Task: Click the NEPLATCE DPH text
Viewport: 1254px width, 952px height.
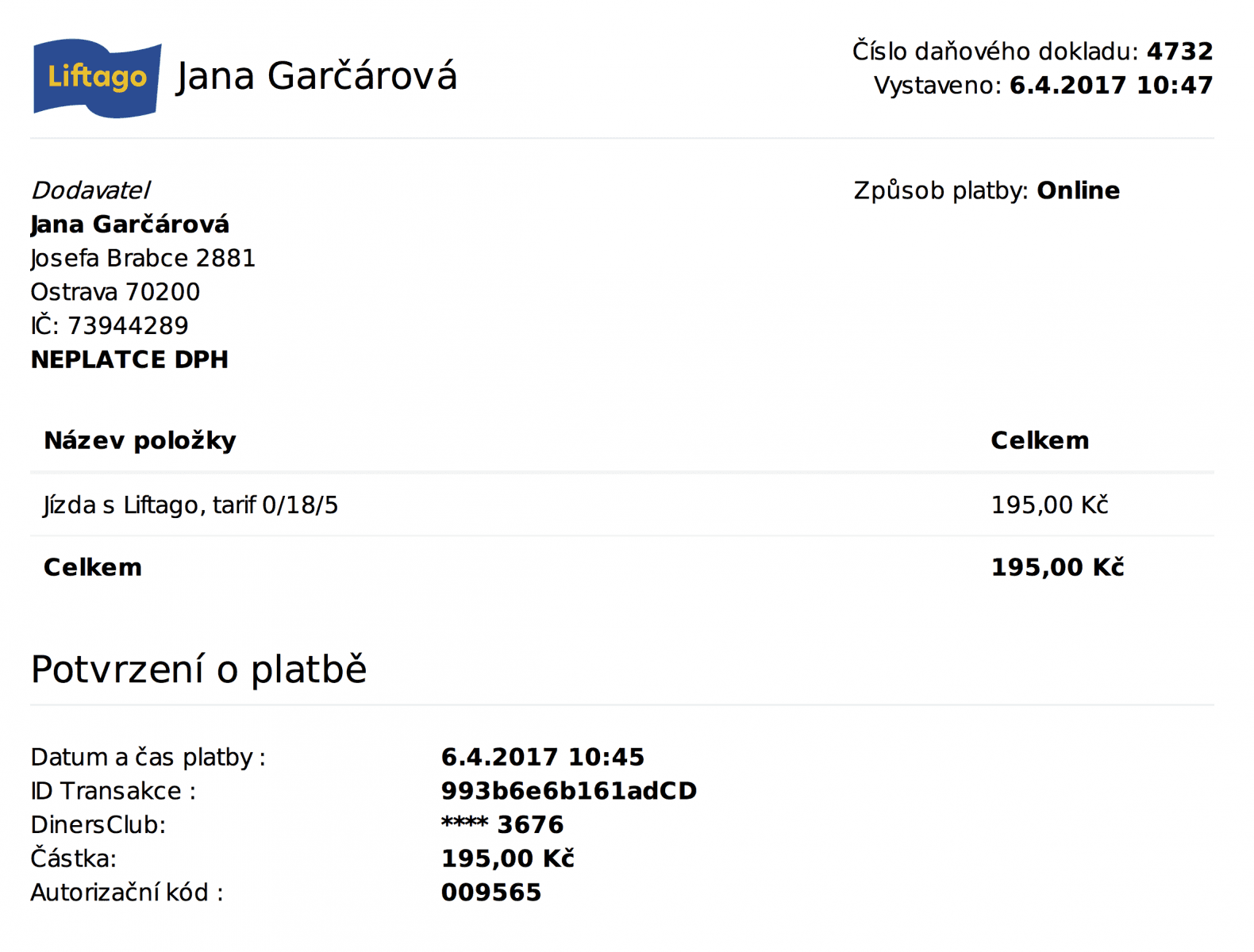Action: (129, 360)
